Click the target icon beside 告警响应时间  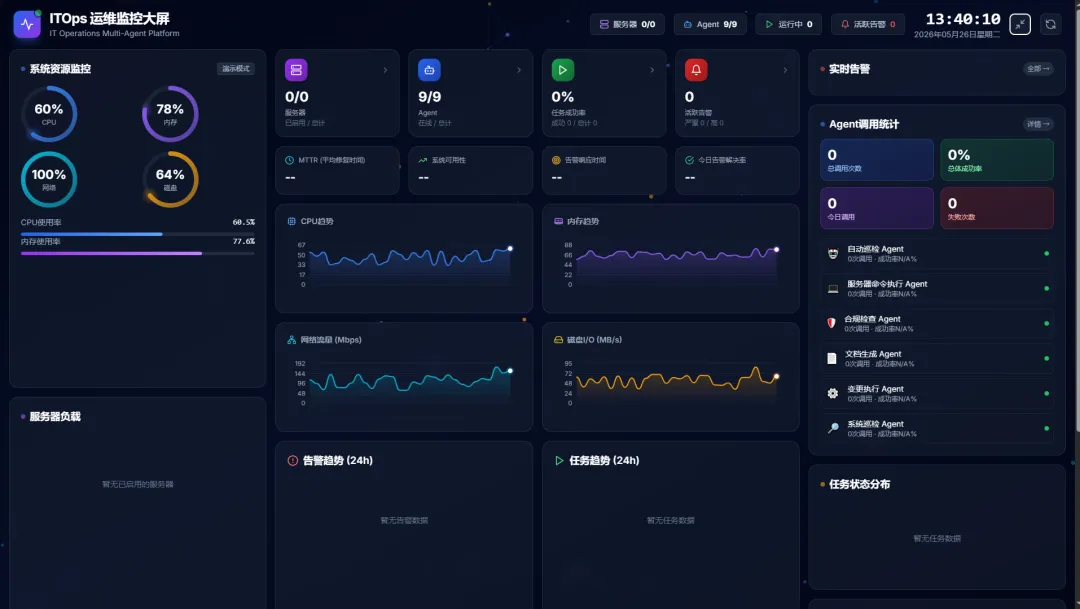pyautogui.click(x=556, y=160)
